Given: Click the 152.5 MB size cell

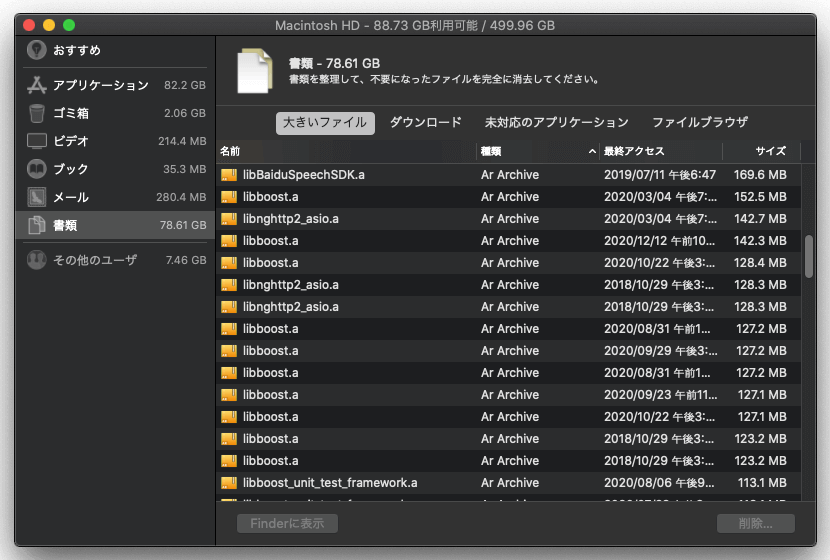Looking at the screenshot, I should 760,197.
